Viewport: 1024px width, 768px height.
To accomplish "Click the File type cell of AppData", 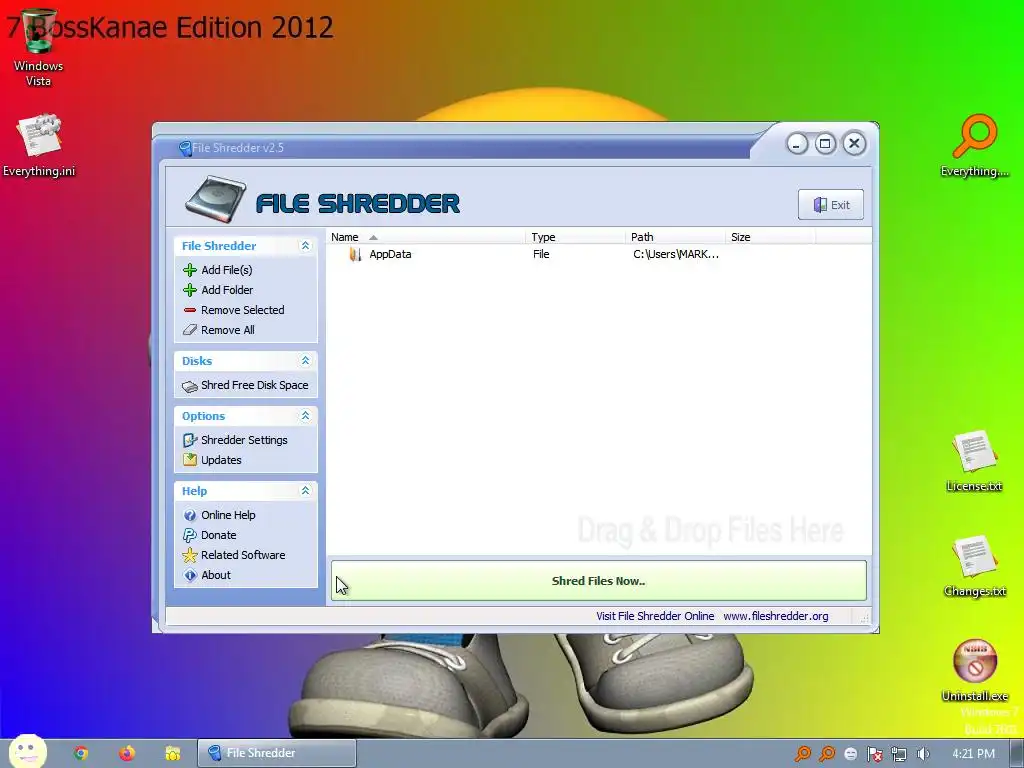I will tap(541, 254).
